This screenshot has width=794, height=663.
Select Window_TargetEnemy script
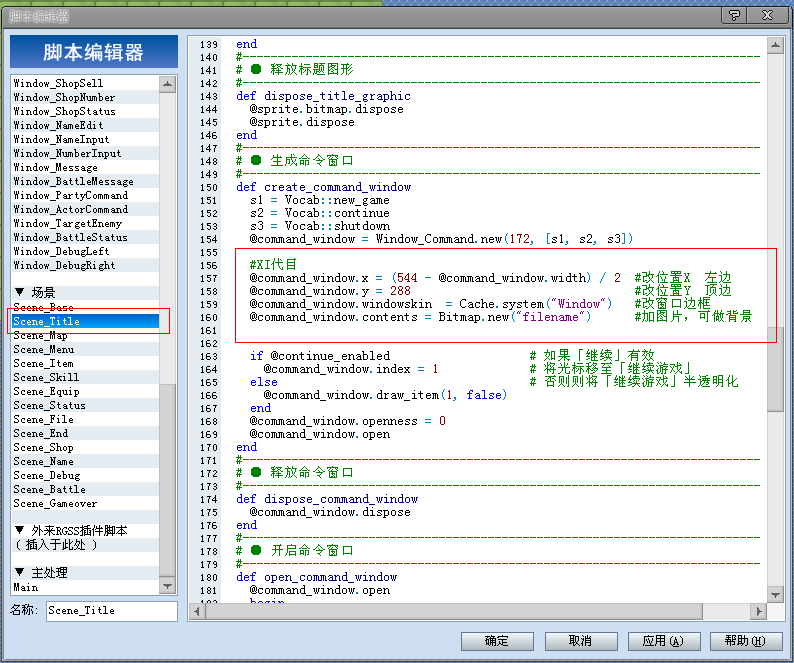coord(85,223)
